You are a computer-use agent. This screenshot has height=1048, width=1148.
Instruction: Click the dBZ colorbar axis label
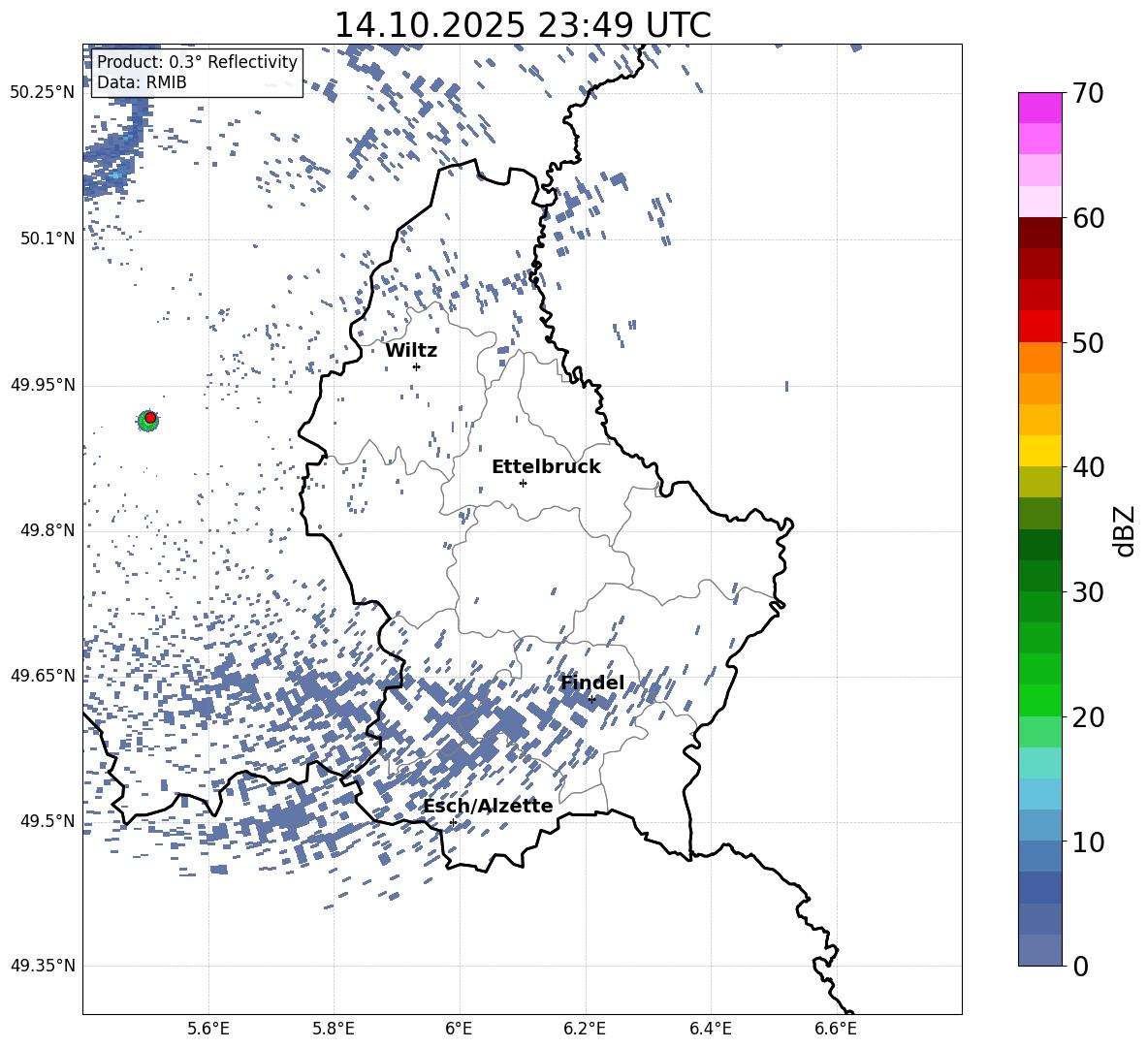click(x=1124, y=530)
